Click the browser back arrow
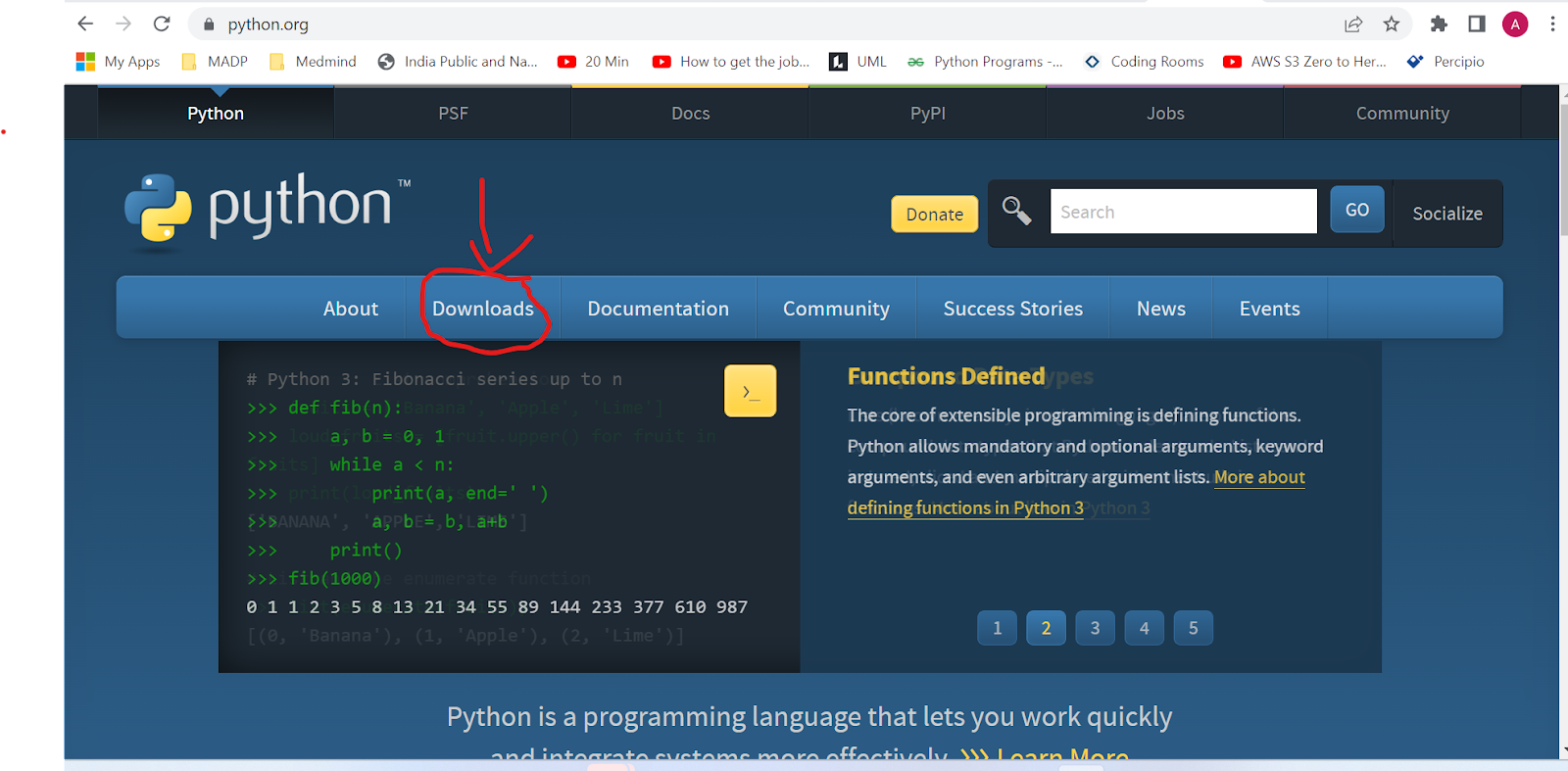The image size is (1568, 771). [85, 24]
